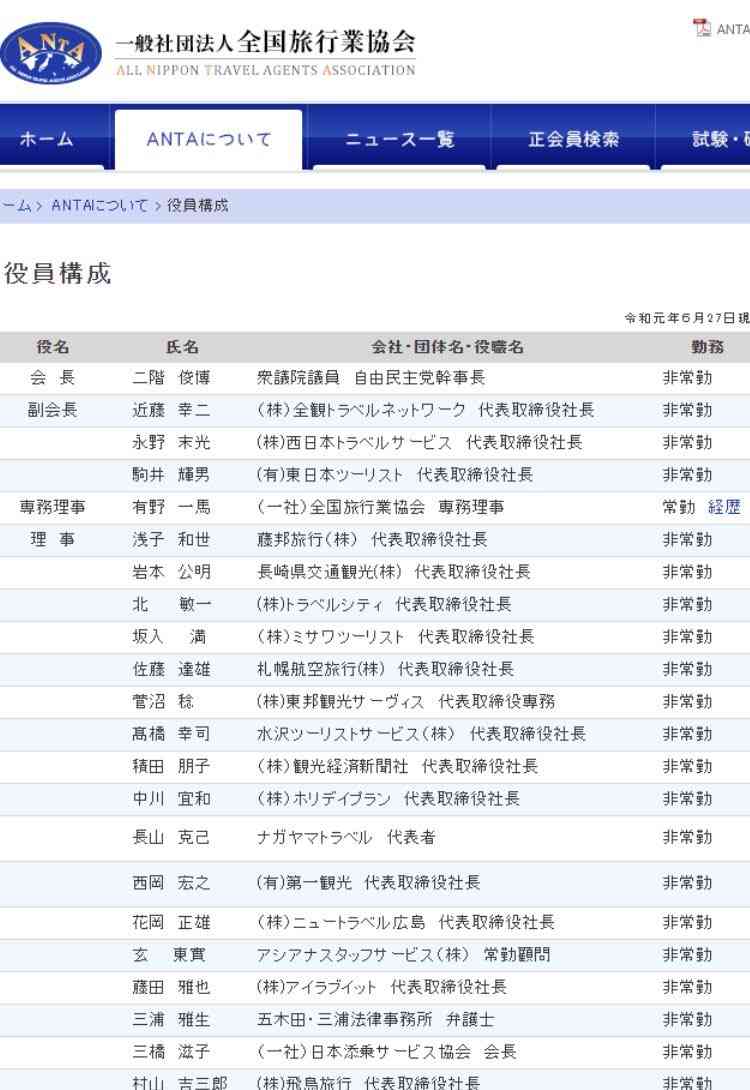Go to 正会員検索 tab

click(573, 139)
